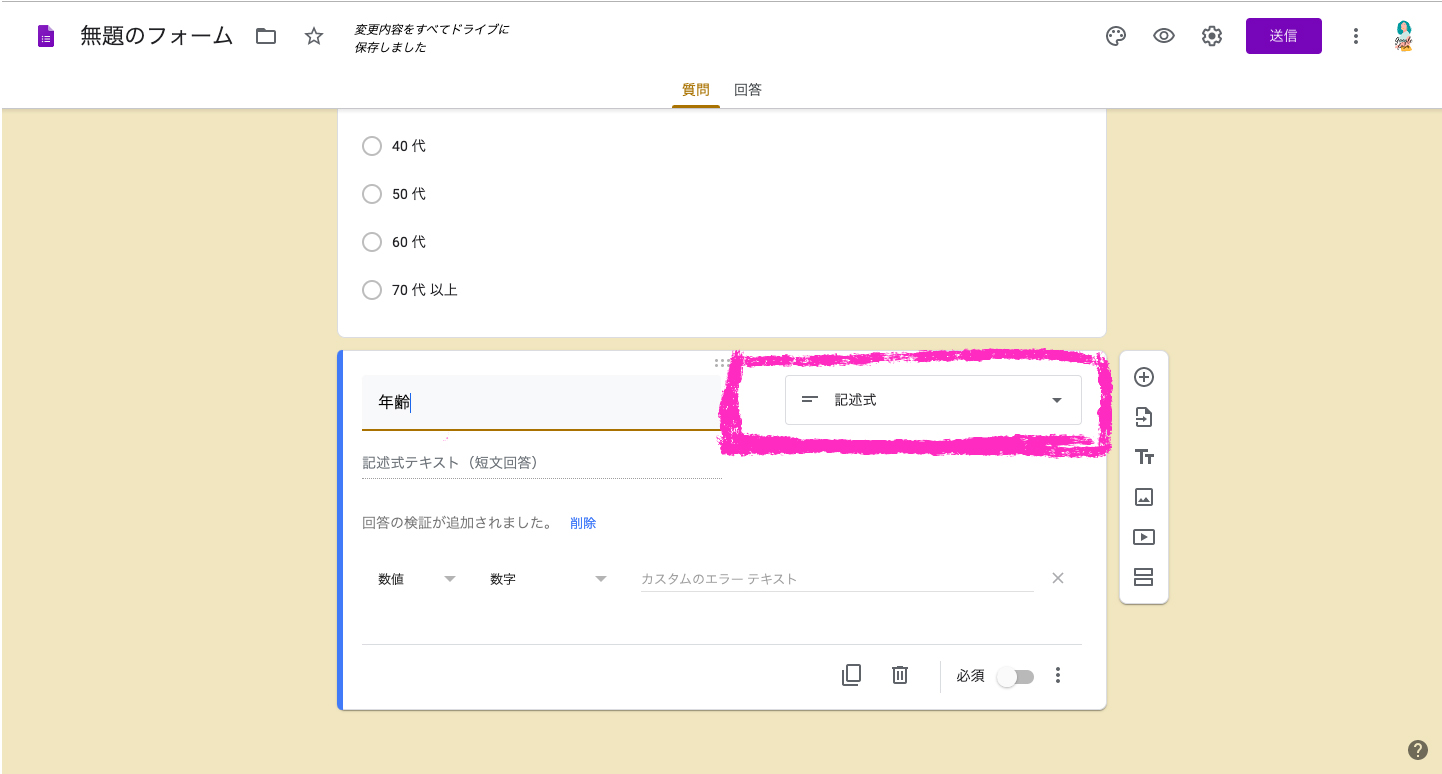This screenshot has width=1442, height=774.
Task: Open question more options beside 必須
Action: pos(1058,676)
